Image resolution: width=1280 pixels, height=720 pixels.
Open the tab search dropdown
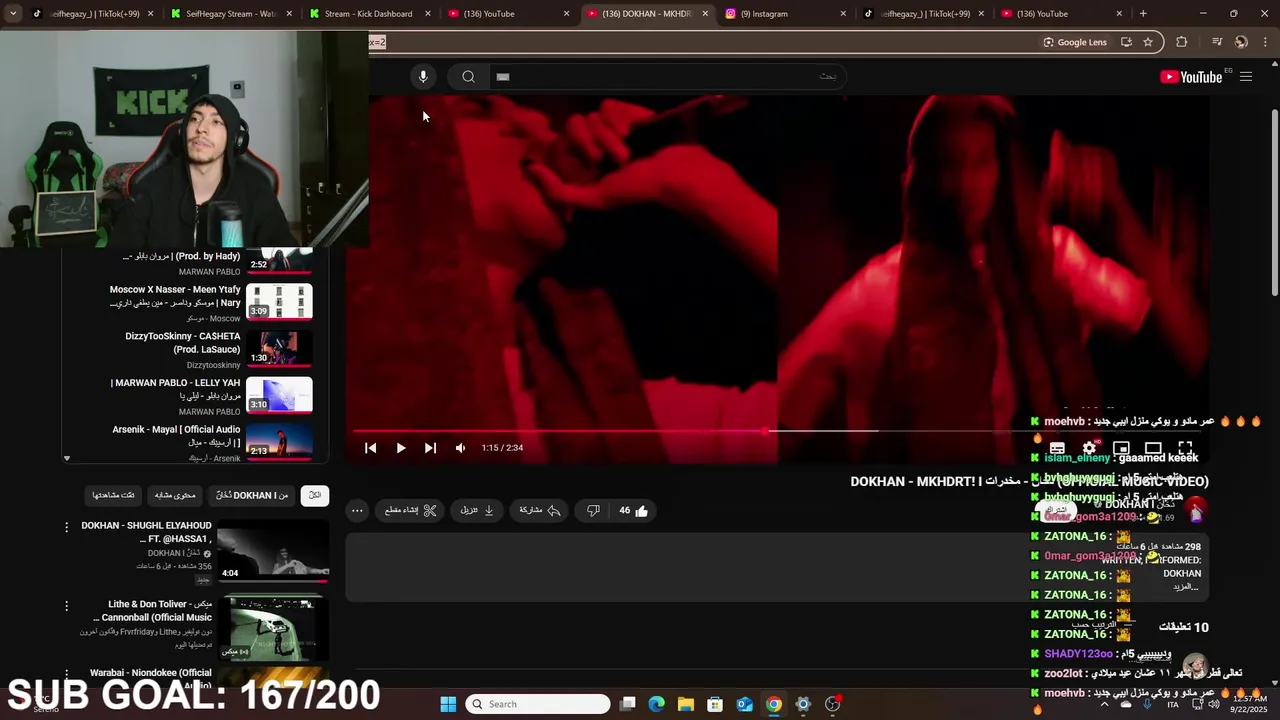coord(15,14)
